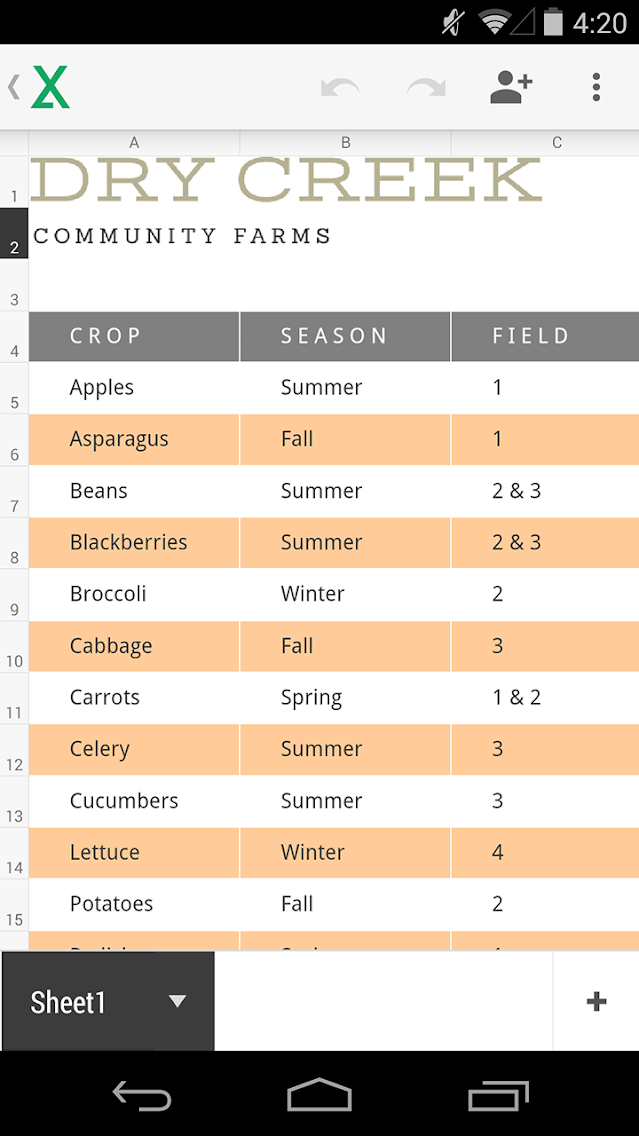Select column A header

click(134, 143)
